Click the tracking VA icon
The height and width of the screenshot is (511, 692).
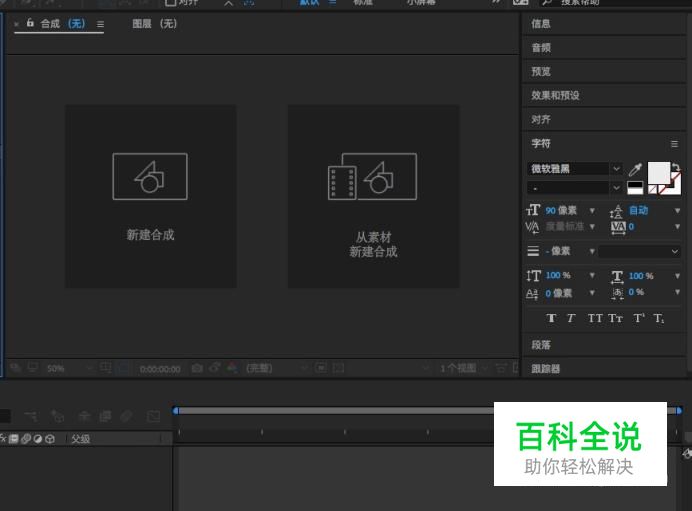(618, 227)
